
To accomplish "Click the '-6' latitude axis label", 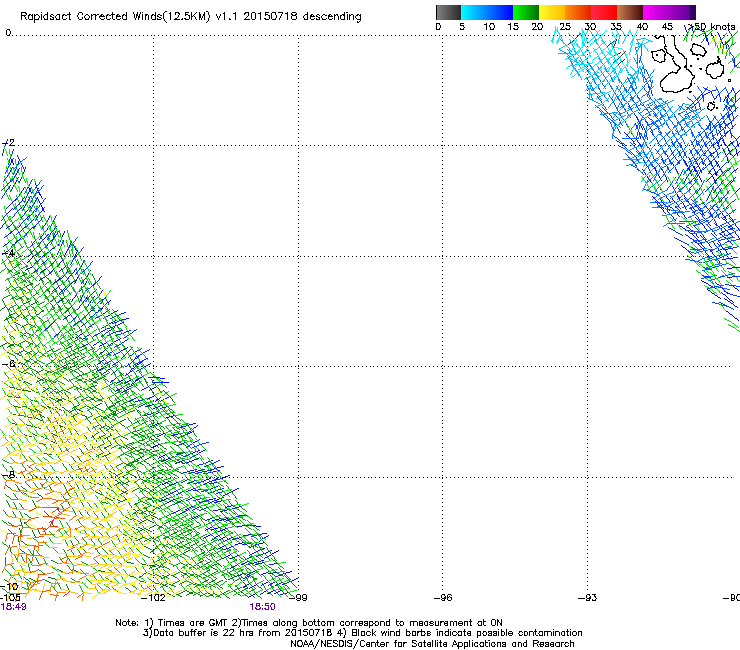I will coord(9,364).
